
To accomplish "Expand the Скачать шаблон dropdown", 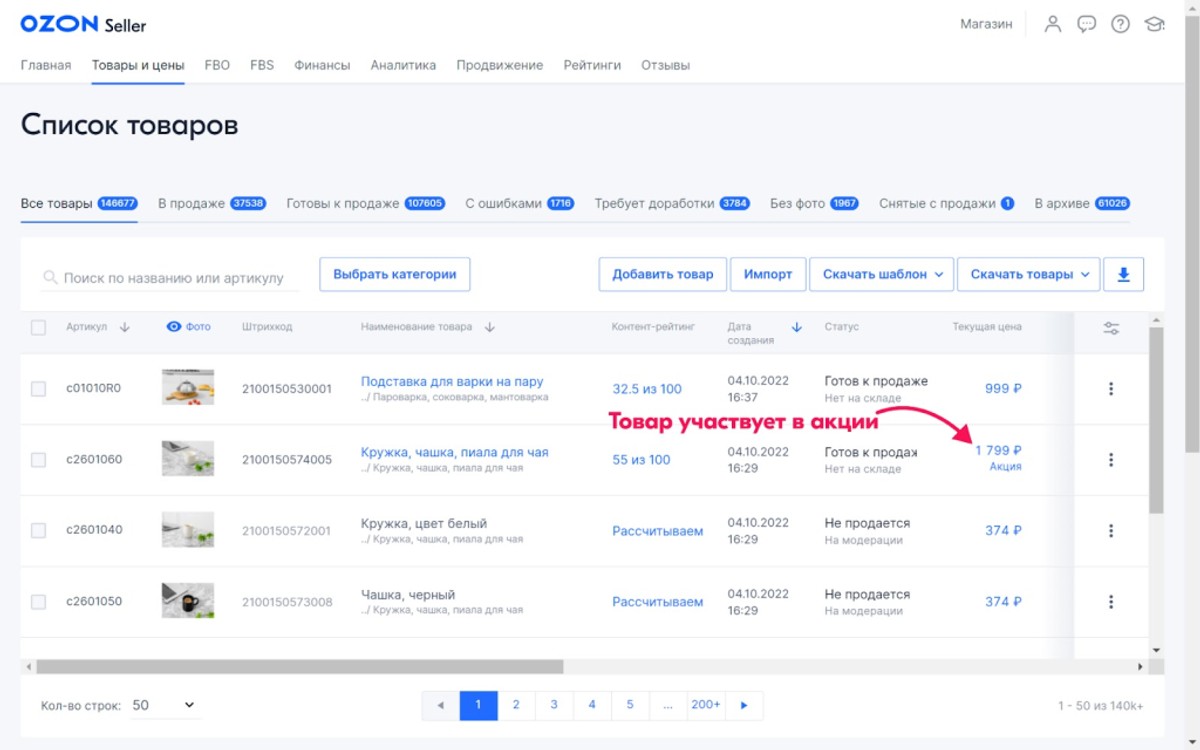I will [881, 274].
